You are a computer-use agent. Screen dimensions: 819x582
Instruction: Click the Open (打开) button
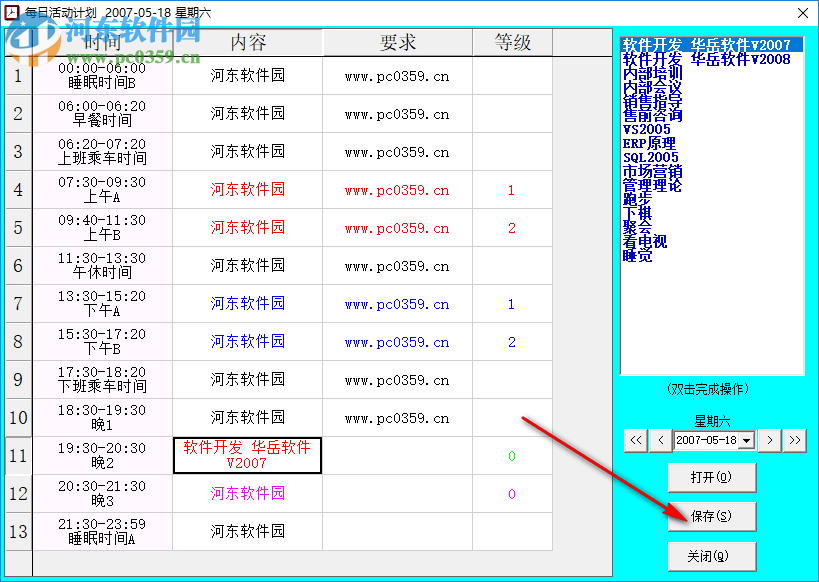tap(712, 477)
